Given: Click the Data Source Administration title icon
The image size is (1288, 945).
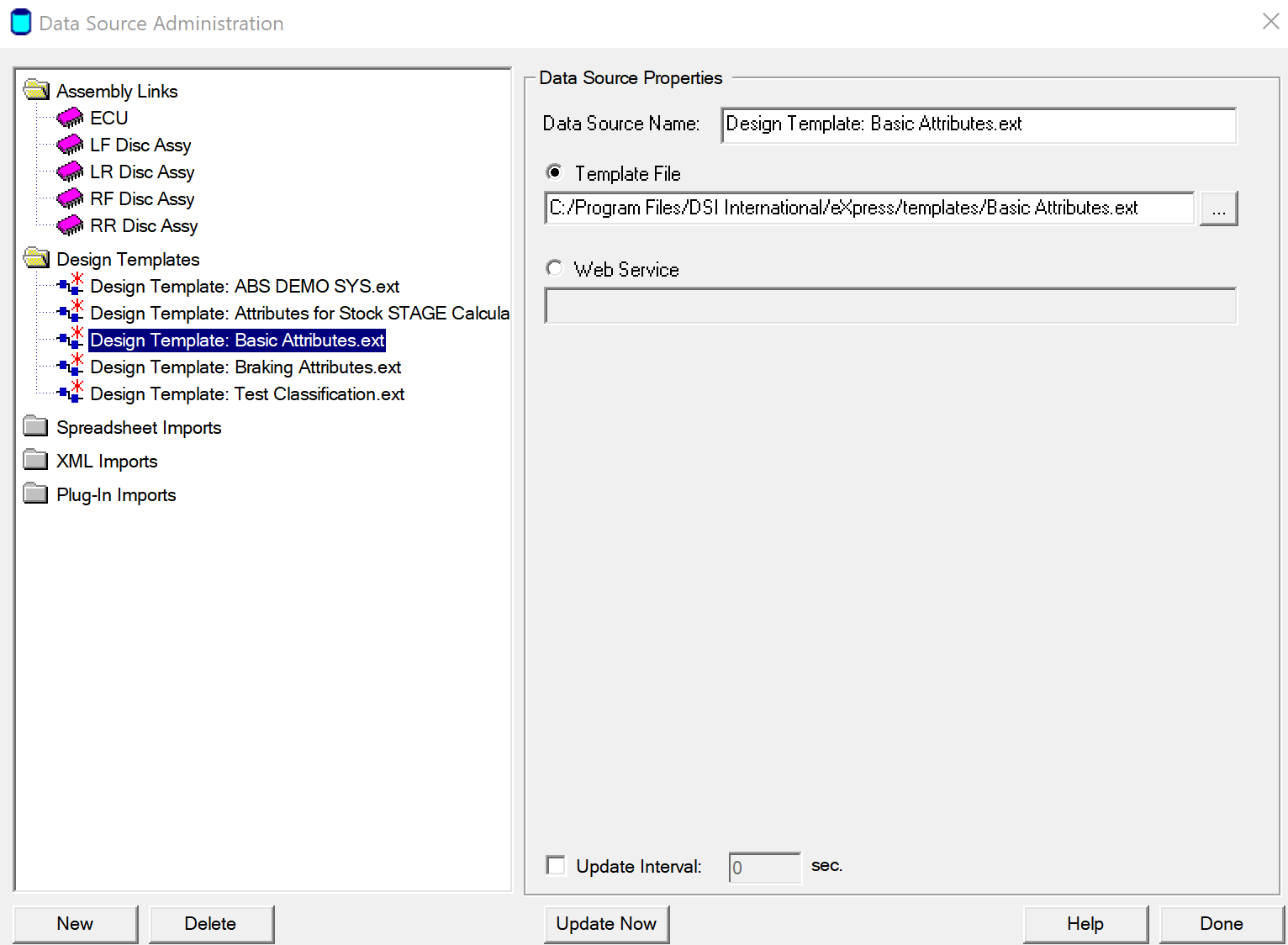Looking at the screenshot, I should 21,23.
